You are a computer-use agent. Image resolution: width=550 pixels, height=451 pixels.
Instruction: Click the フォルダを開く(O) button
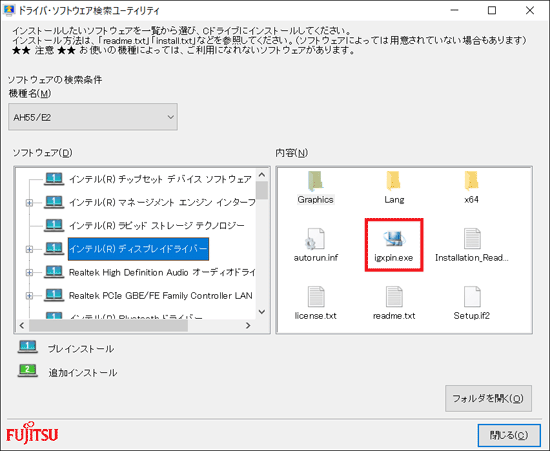pyautogui.click(x=488, y=398)
